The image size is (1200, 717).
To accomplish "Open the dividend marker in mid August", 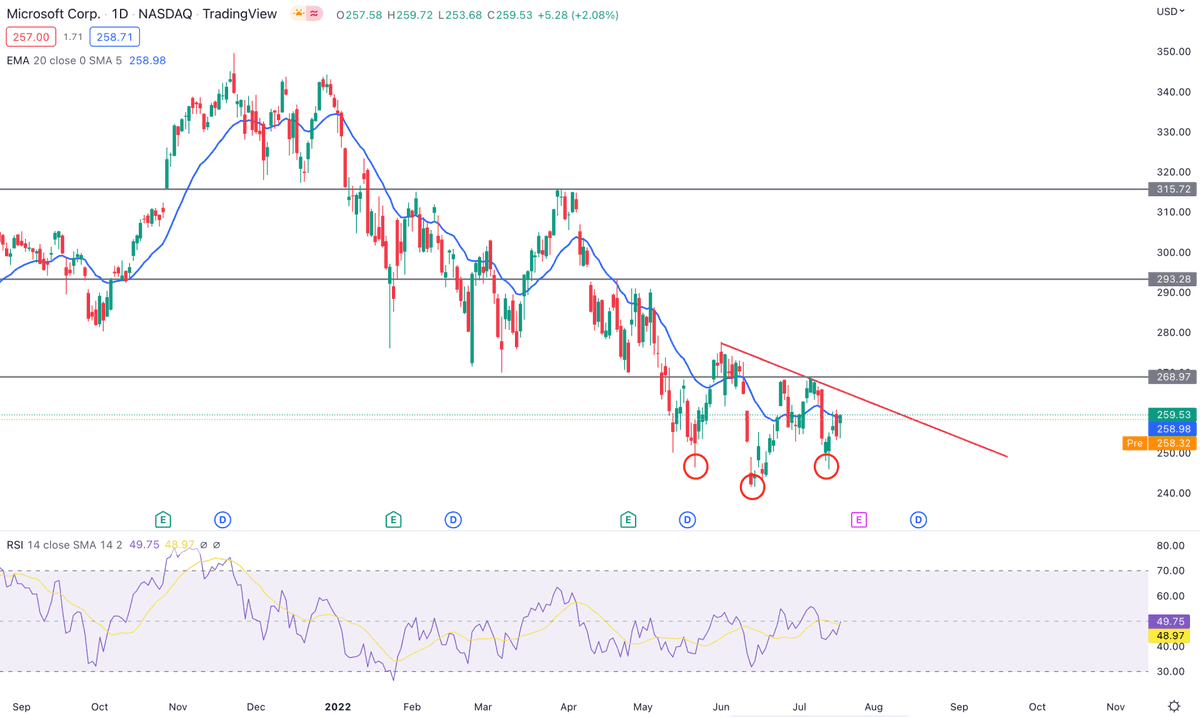I will pyautogui.click(x=918, y=519).
